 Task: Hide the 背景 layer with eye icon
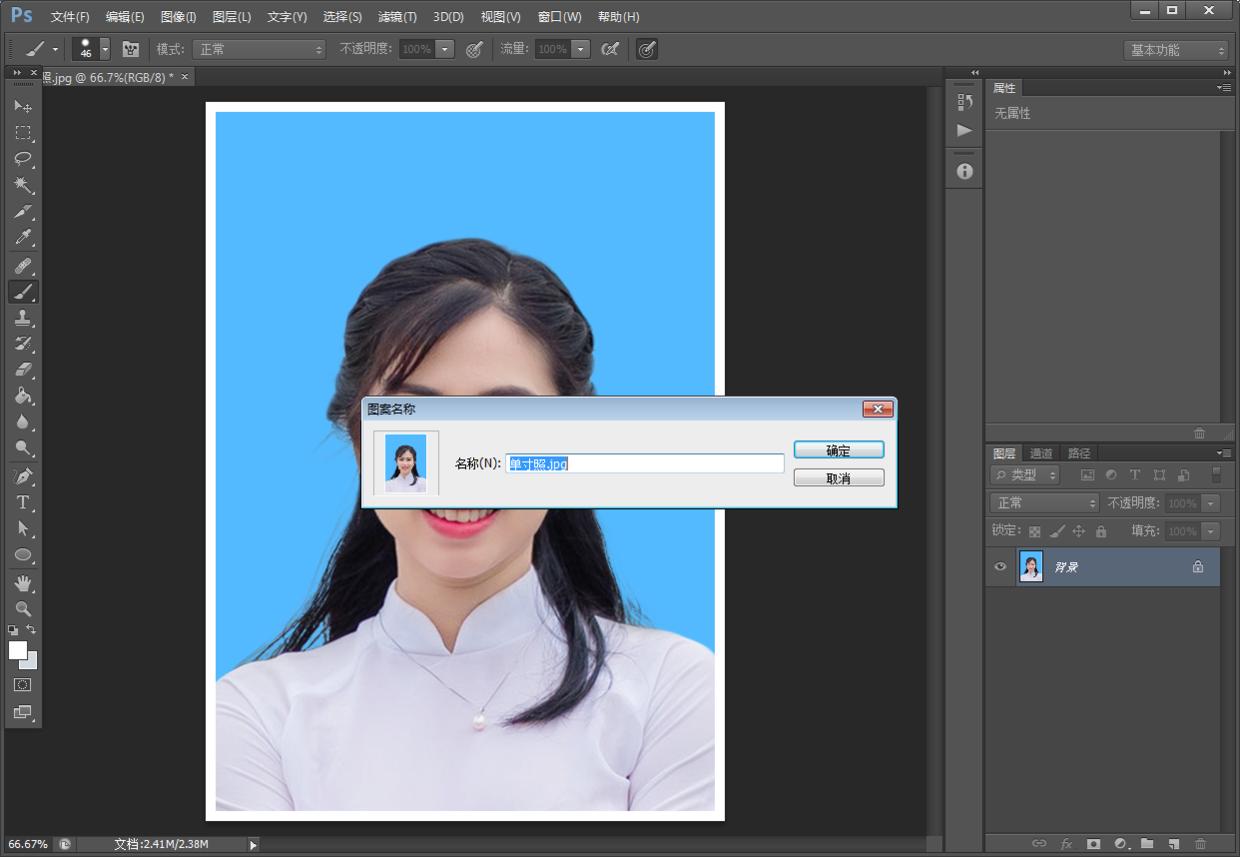click(1000, 567)
